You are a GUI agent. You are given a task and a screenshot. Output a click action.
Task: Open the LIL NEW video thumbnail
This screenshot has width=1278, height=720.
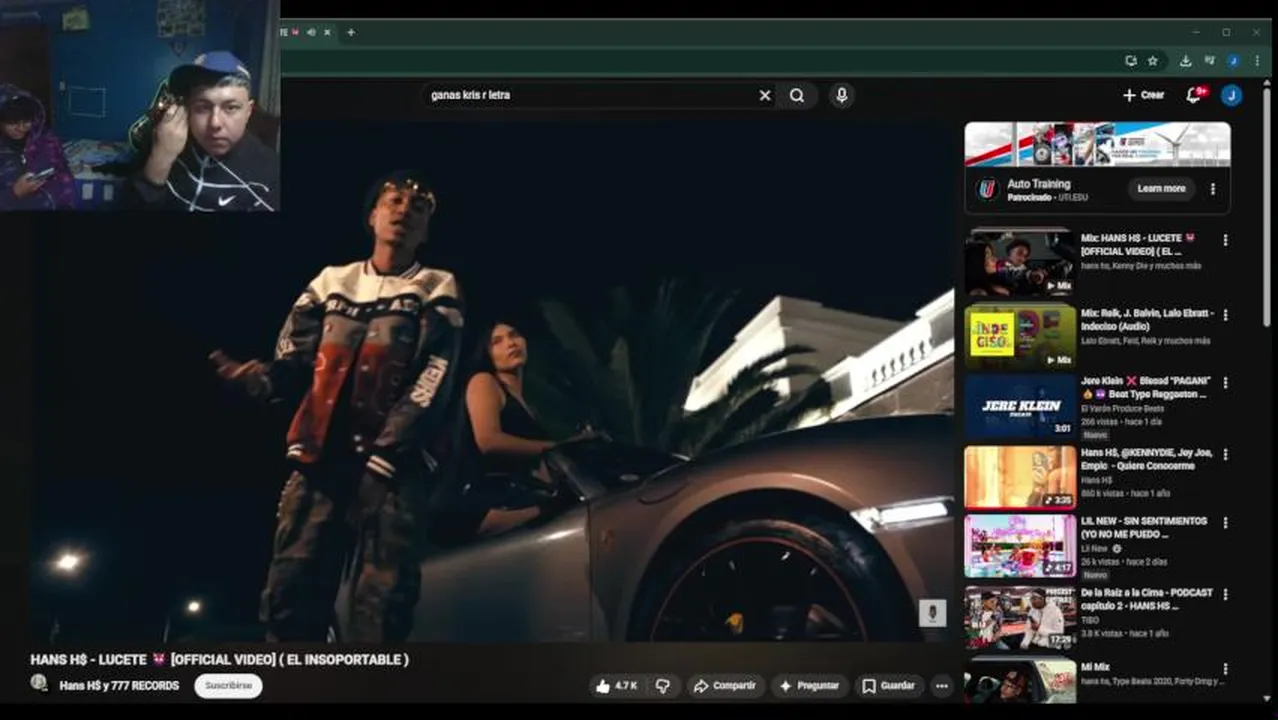click(x=1020, y=546)
